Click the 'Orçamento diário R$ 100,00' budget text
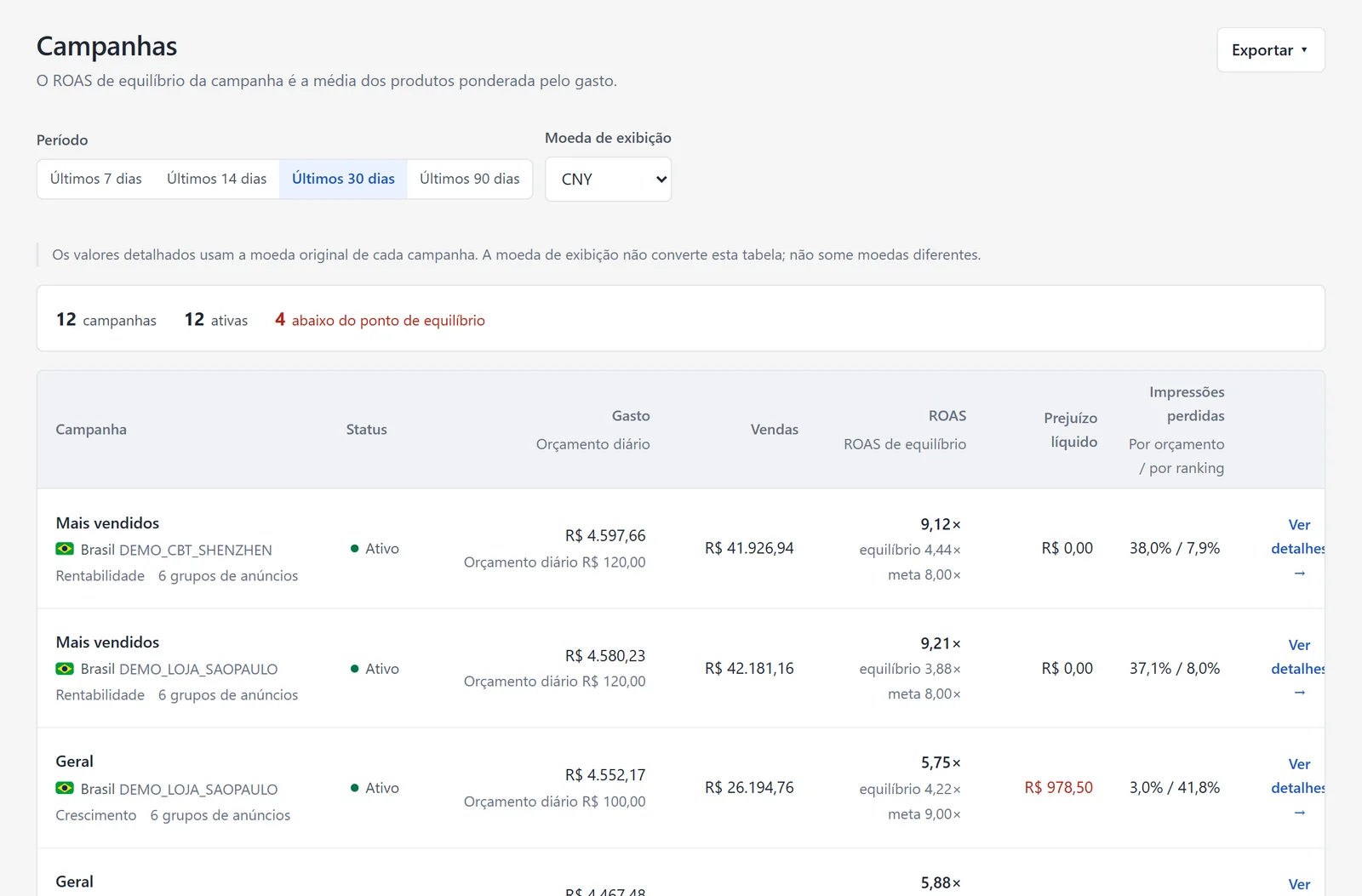 [555, 802]
